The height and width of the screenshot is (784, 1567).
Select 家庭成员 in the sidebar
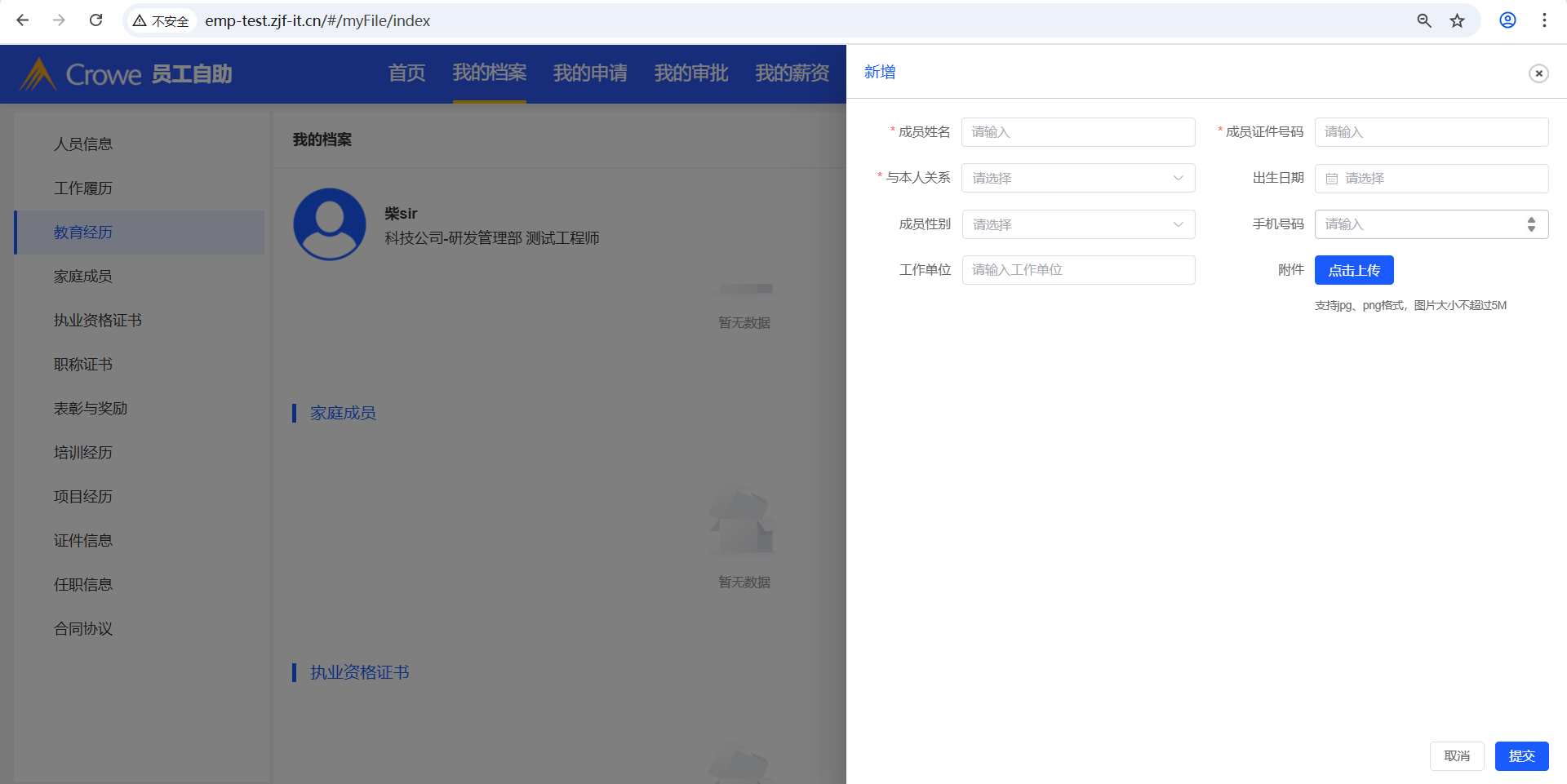click(140, 277)
